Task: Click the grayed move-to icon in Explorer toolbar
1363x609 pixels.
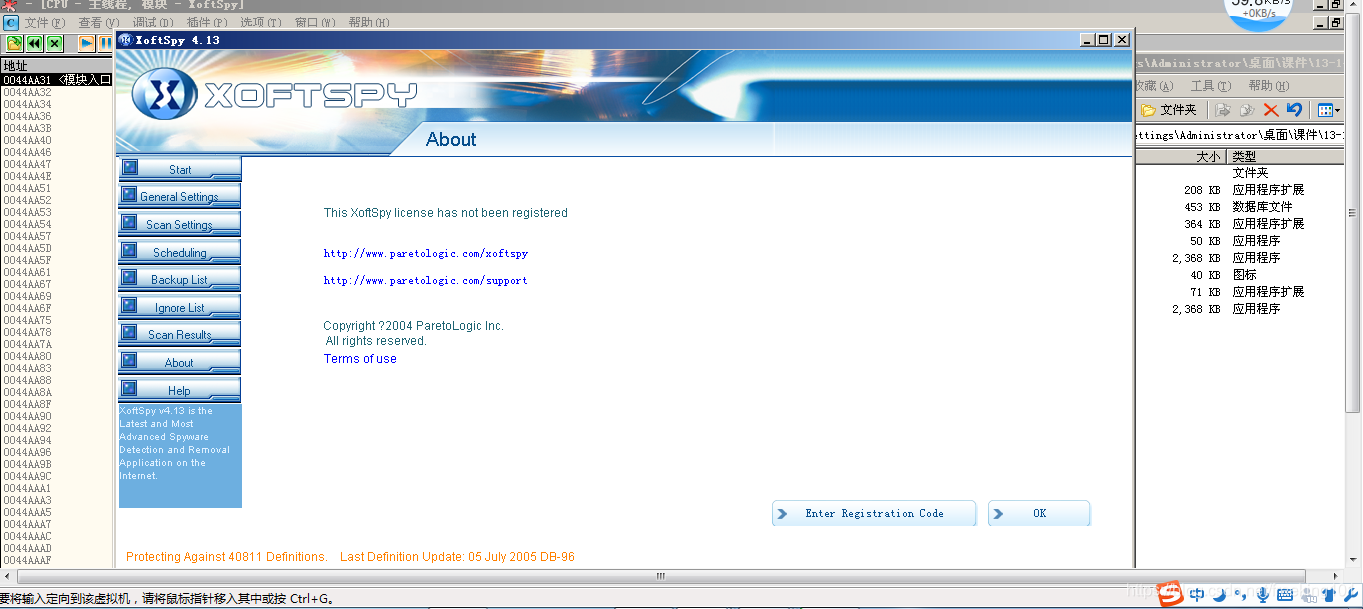Action: pyautogui.click(x=1223, y=110)
